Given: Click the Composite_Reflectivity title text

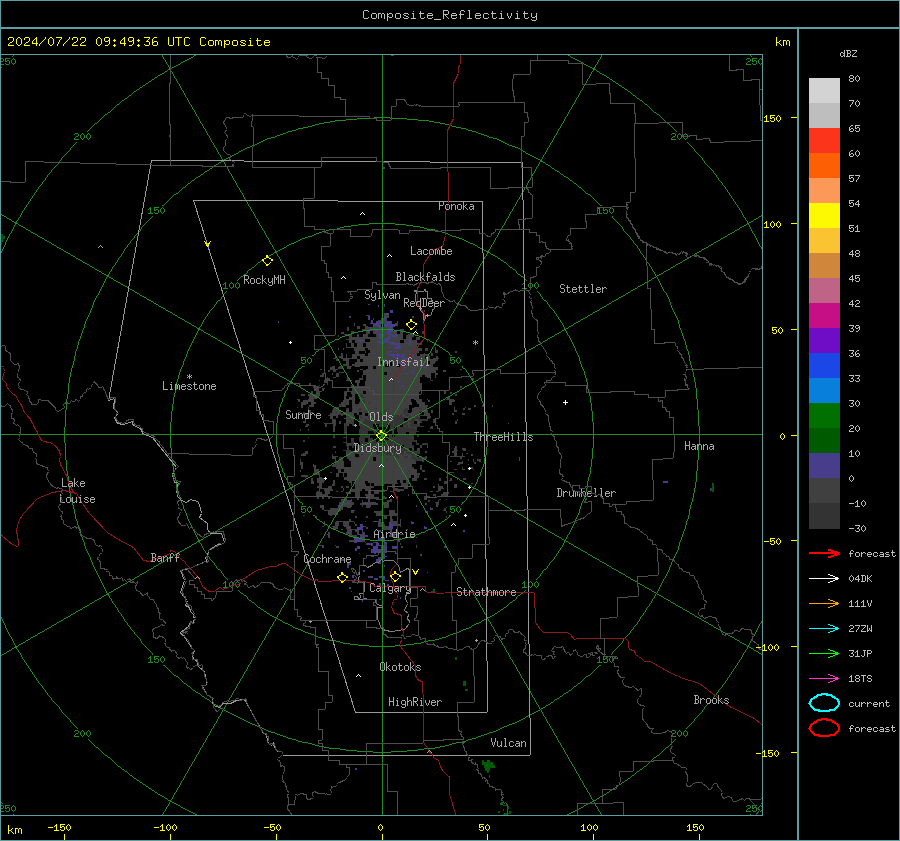Looking at the screenshot, I should tap(449, 15).
